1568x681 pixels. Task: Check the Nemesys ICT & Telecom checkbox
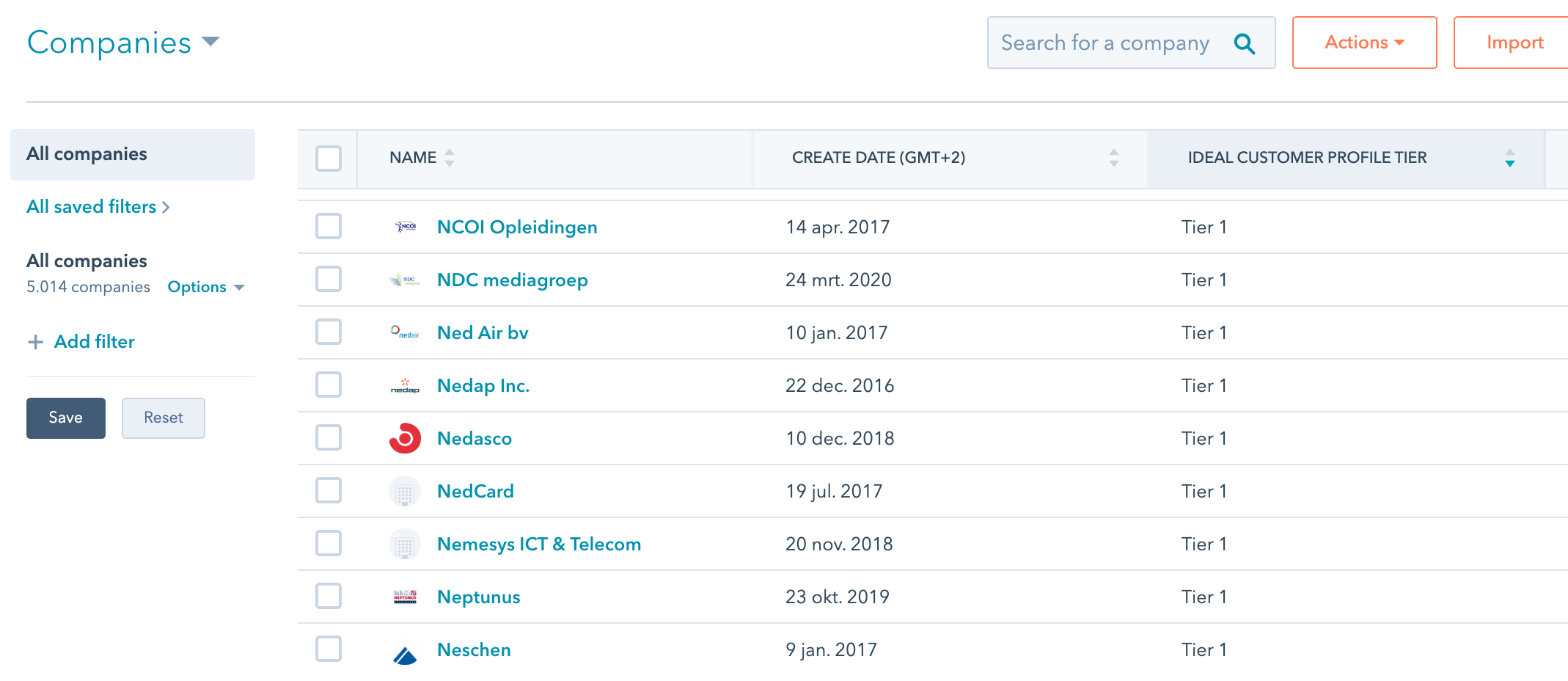tap(329, 543)
